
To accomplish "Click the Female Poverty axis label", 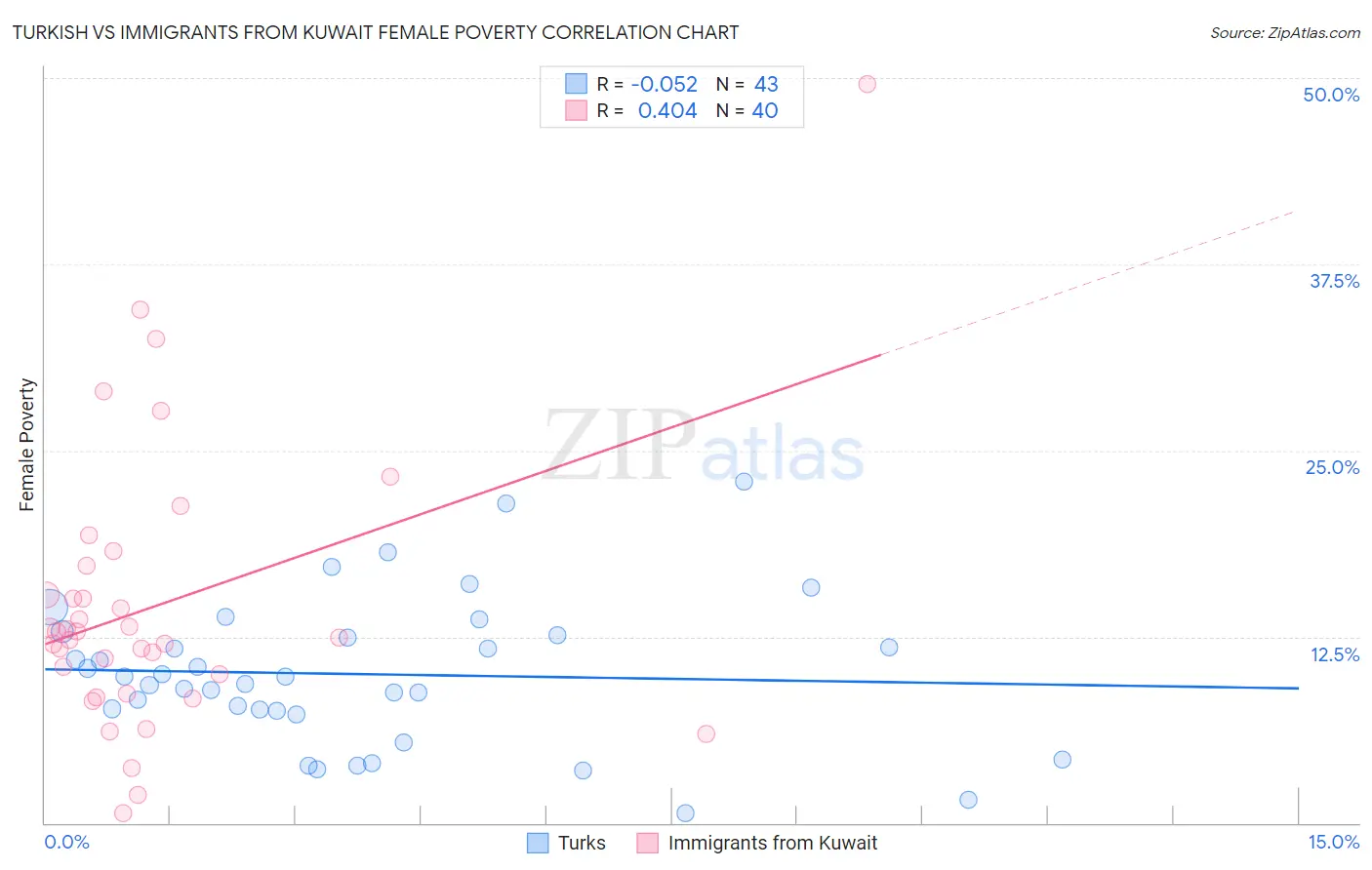I will click(26, 445).
